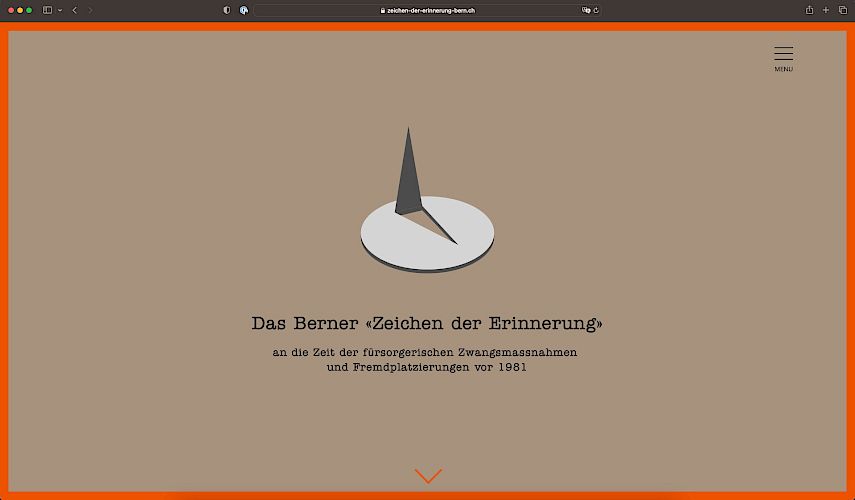Toggle the Safari sidebar panel

tap(47, 10)
